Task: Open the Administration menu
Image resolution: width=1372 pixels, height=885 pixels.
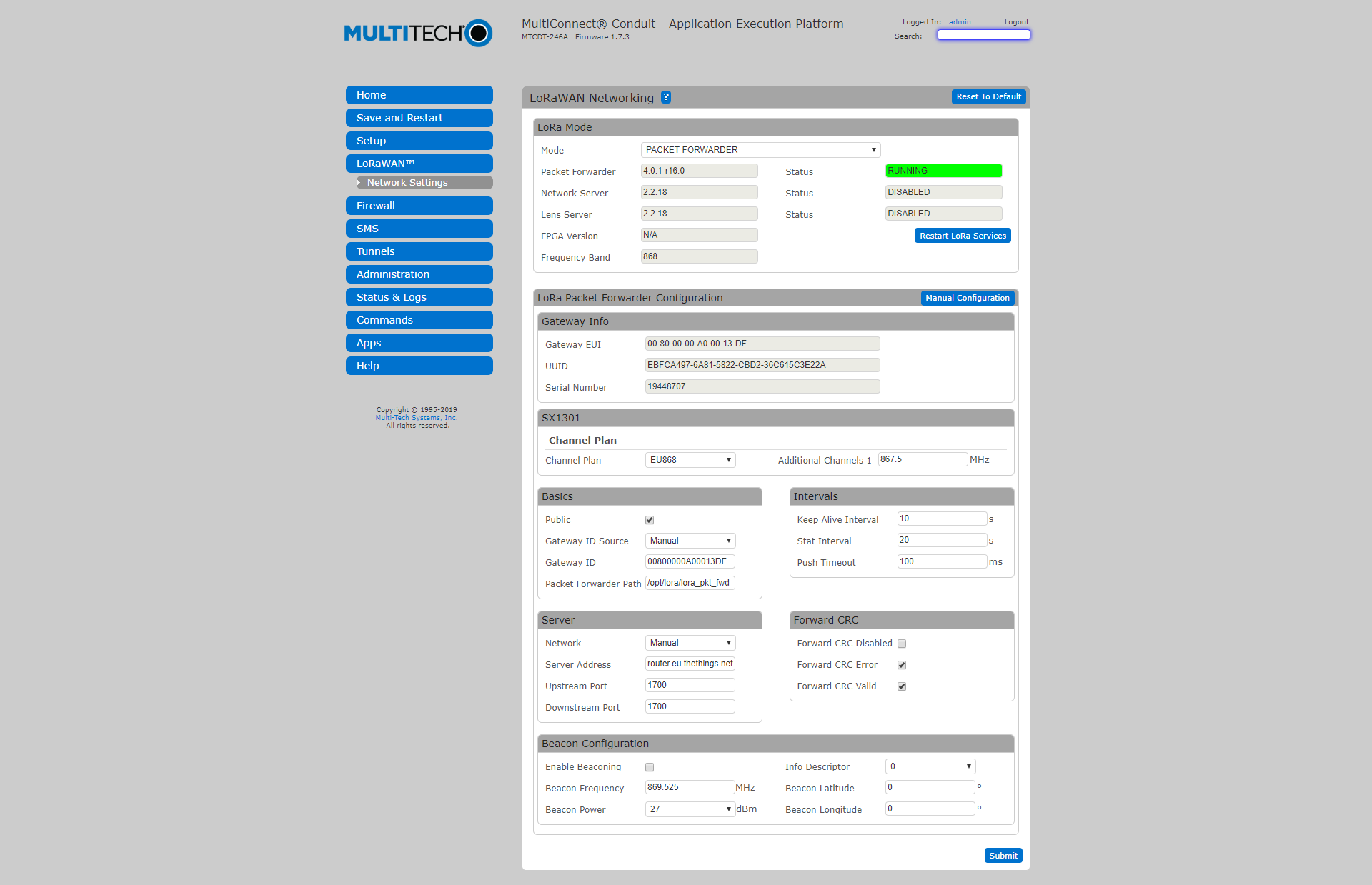Action: point(419,274)
